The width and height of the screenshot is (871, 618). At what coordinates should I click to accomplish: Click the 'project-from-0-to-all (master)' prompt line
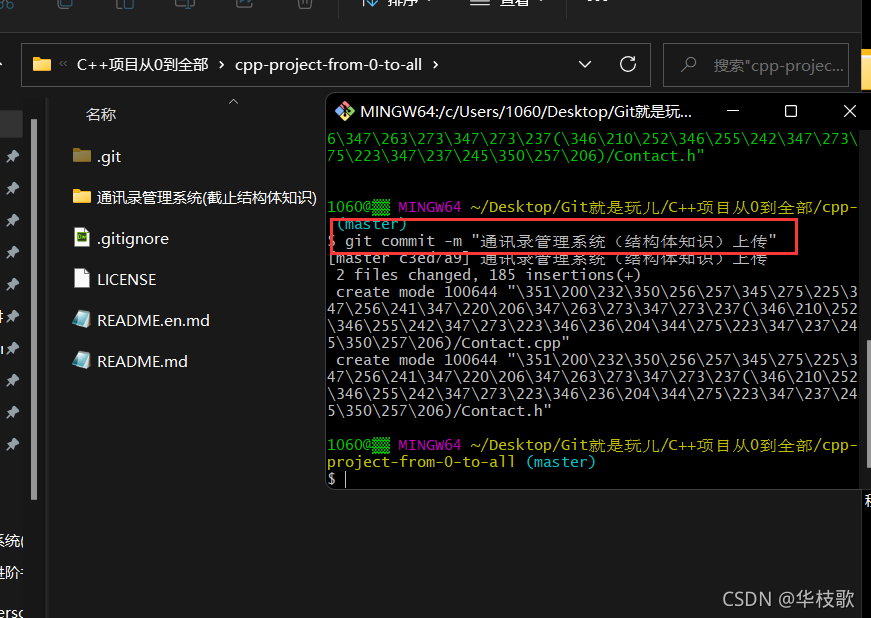click(461, 462)
